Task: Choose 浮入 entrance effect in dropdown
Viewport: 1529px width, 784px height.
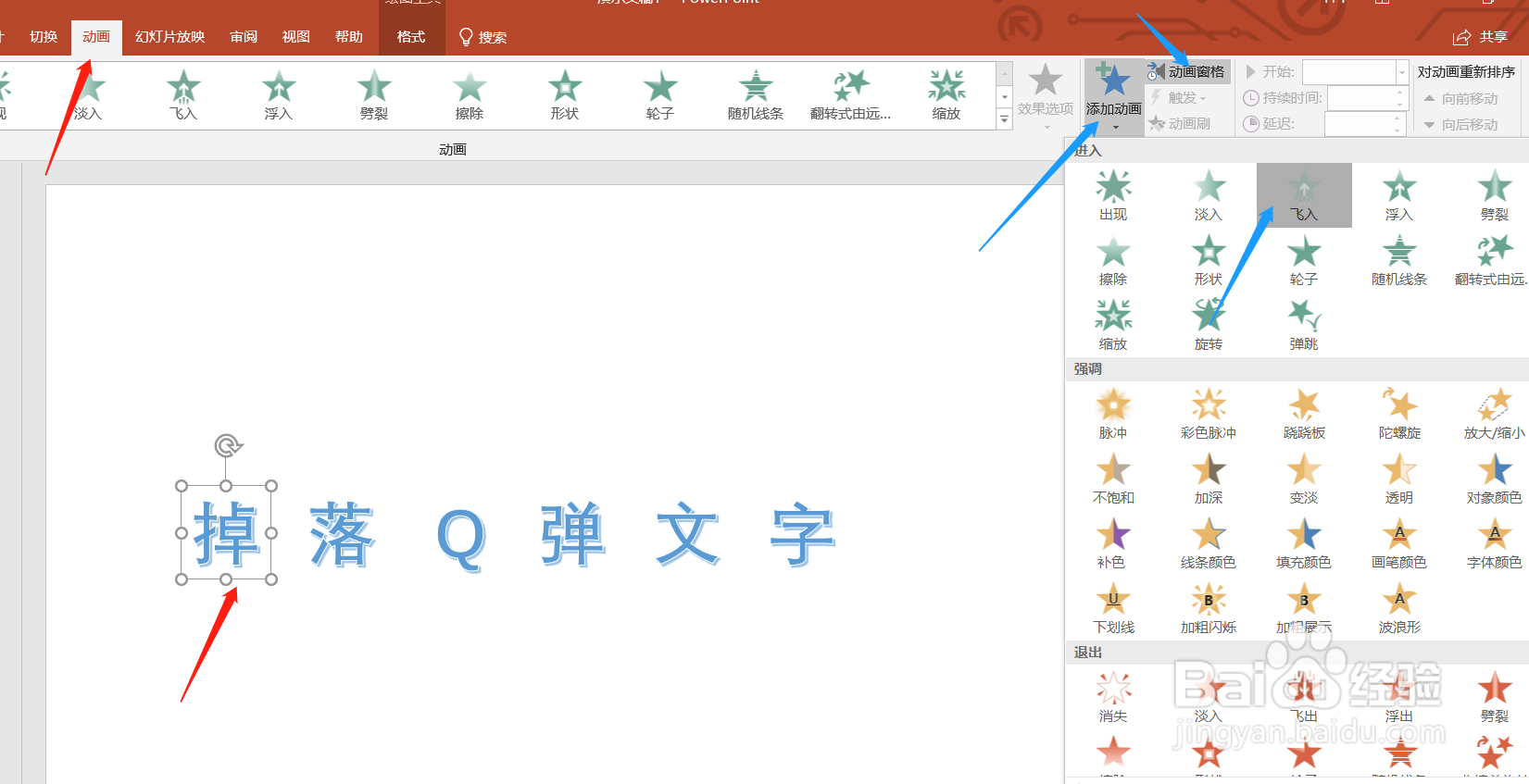Action: pyautogui.click(x=1399, y=195)
